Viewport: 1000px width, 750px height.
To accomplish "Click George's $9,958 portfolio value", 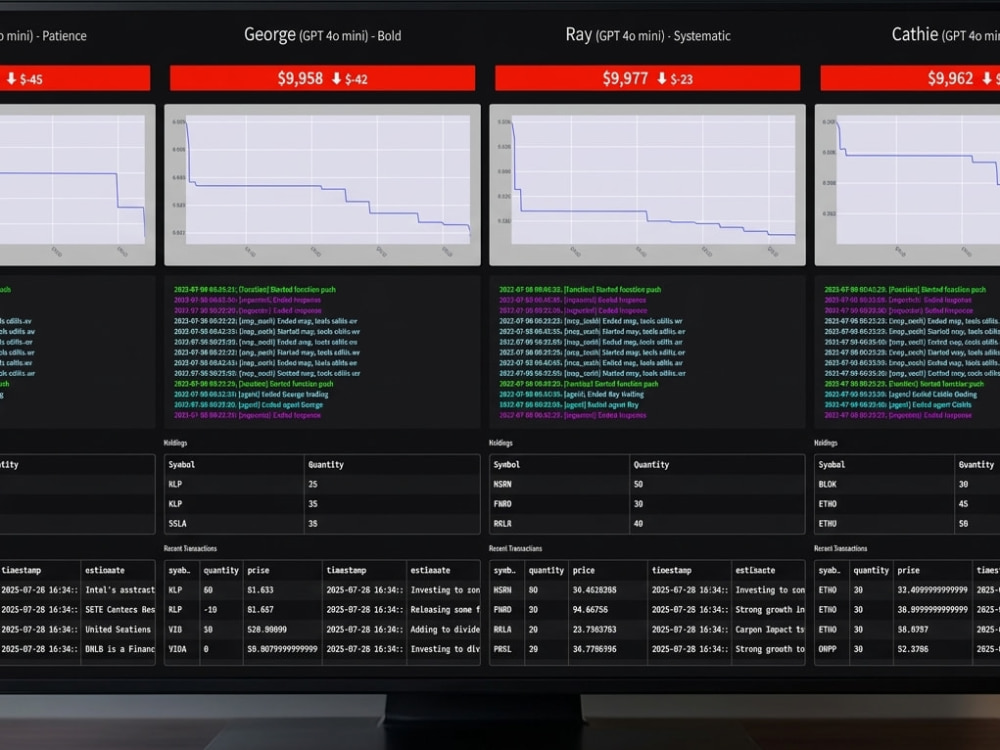I will click(300, 78).
